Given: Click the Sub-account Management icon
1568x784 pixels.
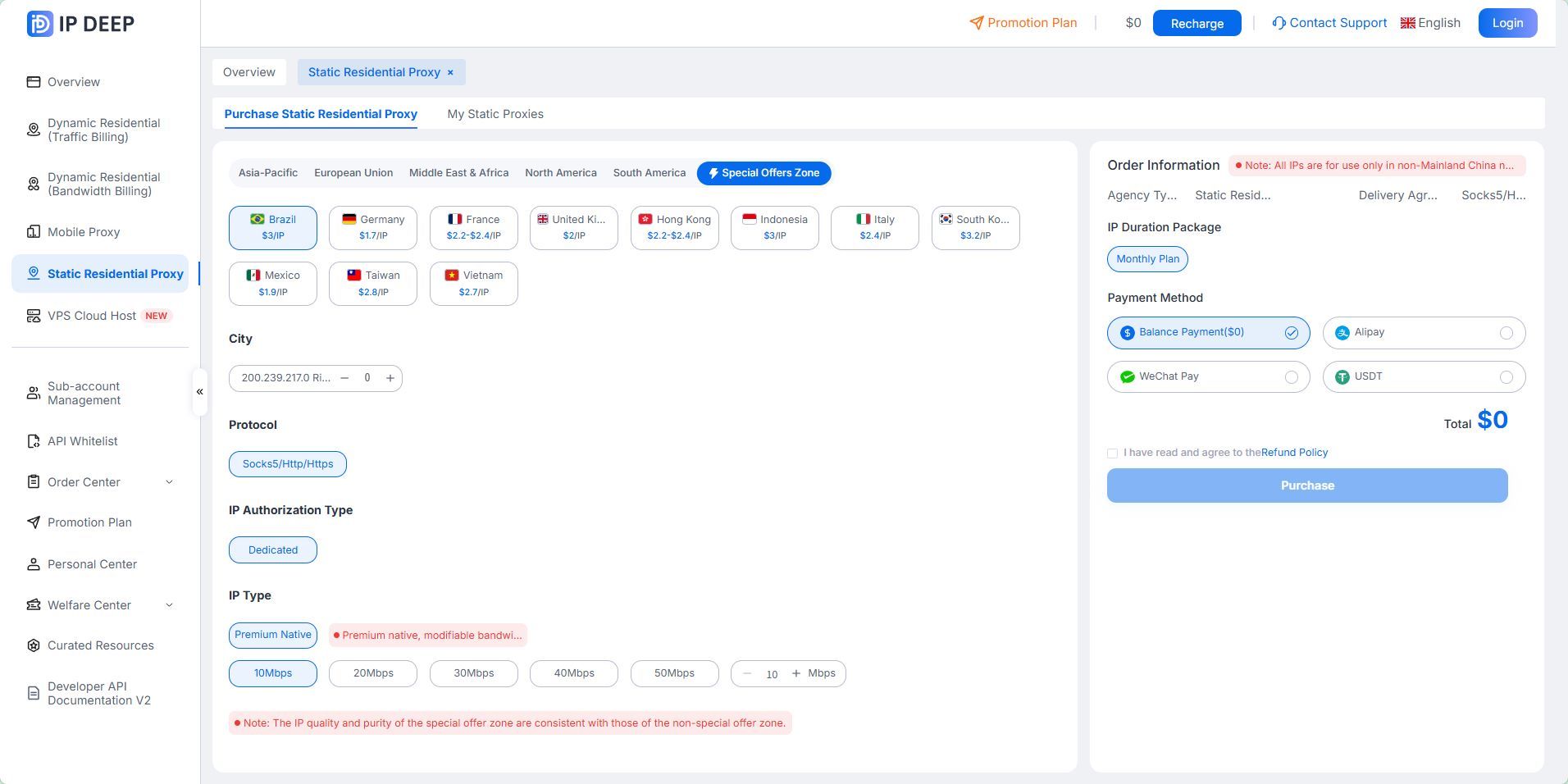Looking at the screenshot, I should [34, 393].
